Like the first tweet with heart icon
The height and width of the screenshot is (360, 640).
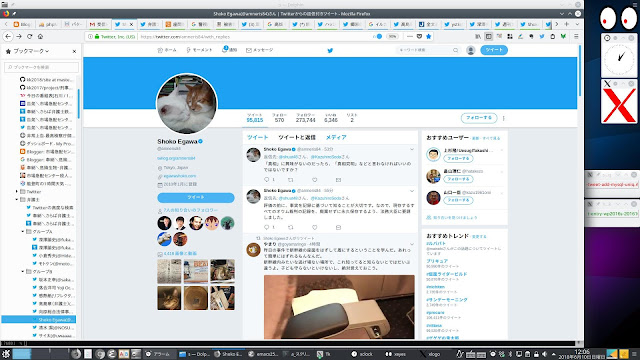pos(315,180)
